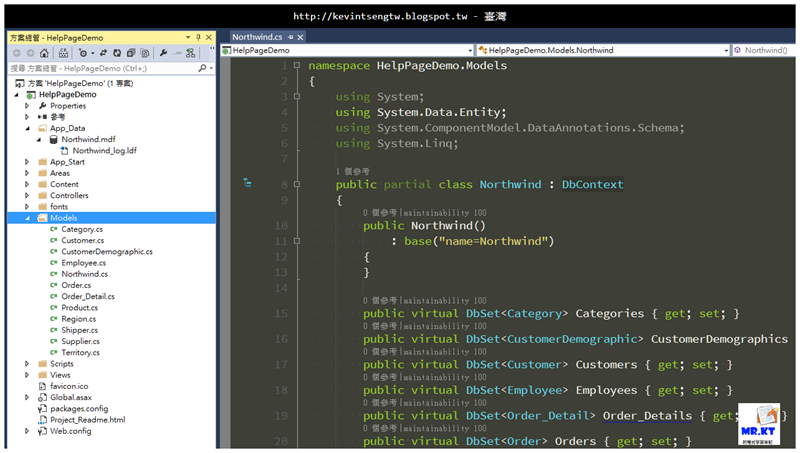This screenshot has width=800, height=453.
Task: Toggle Preview Selected Items icon
Action: point(177,53)
